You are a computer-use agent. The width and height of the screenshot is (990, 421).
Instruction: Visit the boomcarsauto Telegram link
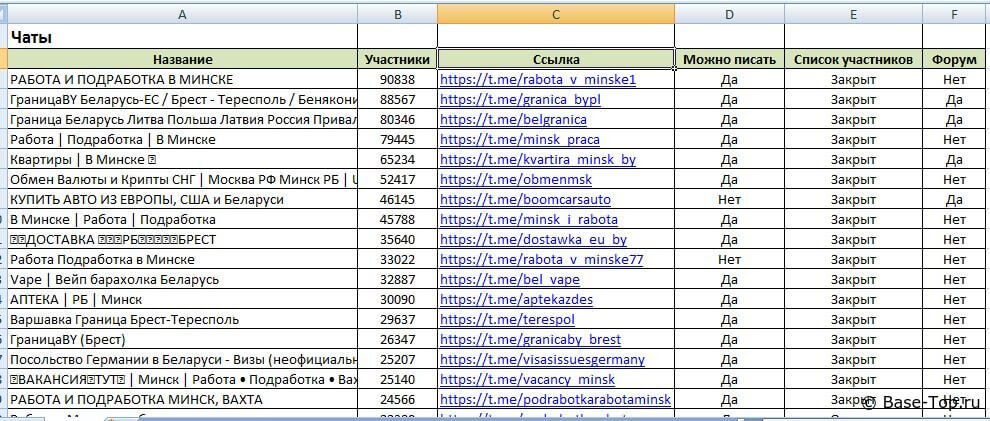click(x=525, y=200)
